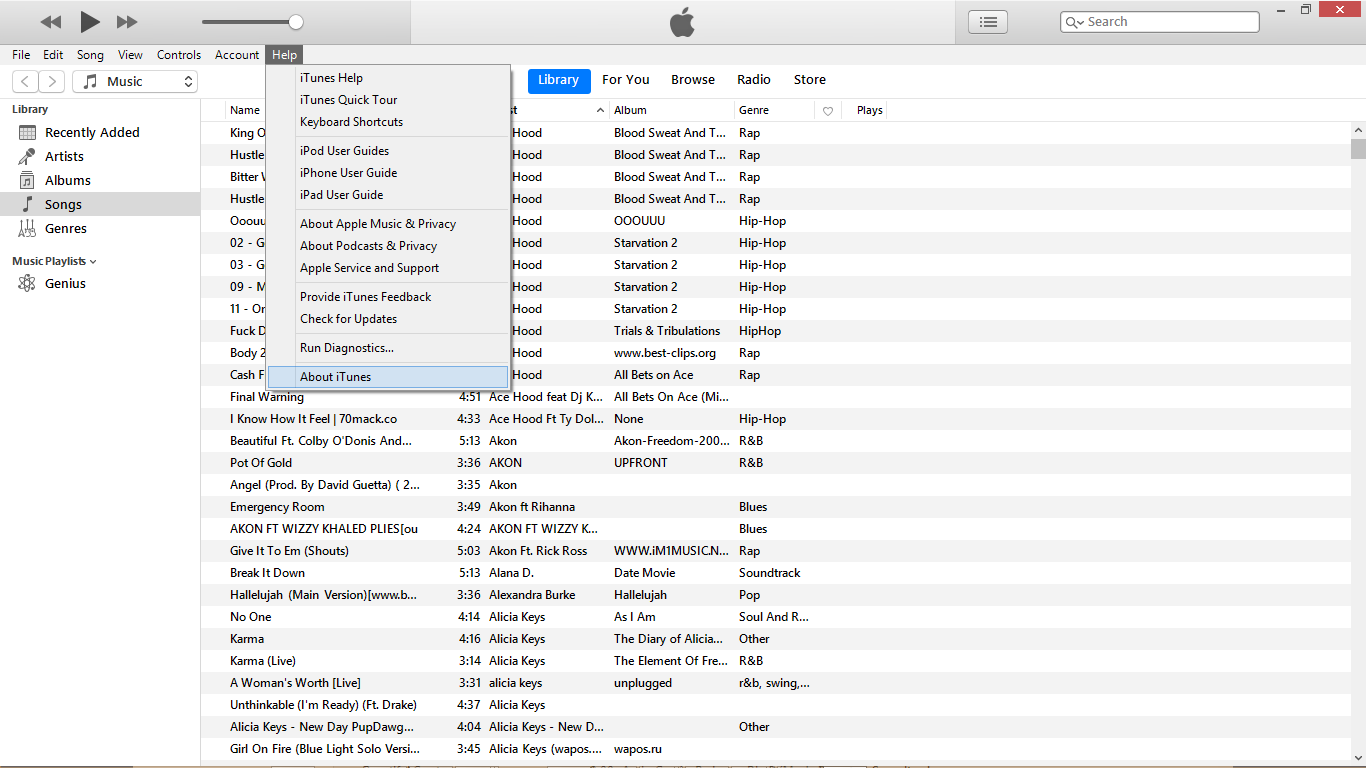Open the View menu

point(130,55)
